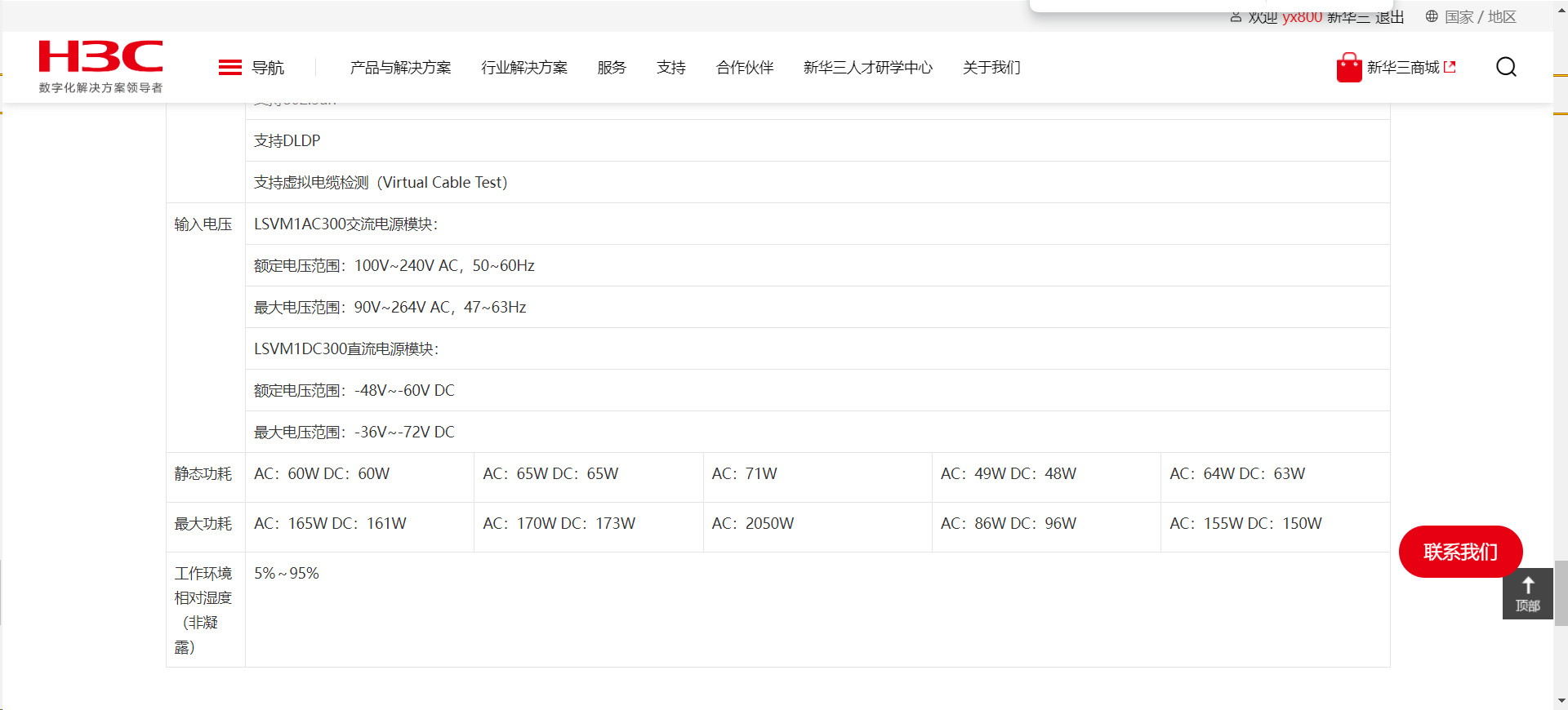The width and height of the screenshot is (1568, 710).
Task: Click the 支持DLDP row text
Action: (x=287, y=141)
